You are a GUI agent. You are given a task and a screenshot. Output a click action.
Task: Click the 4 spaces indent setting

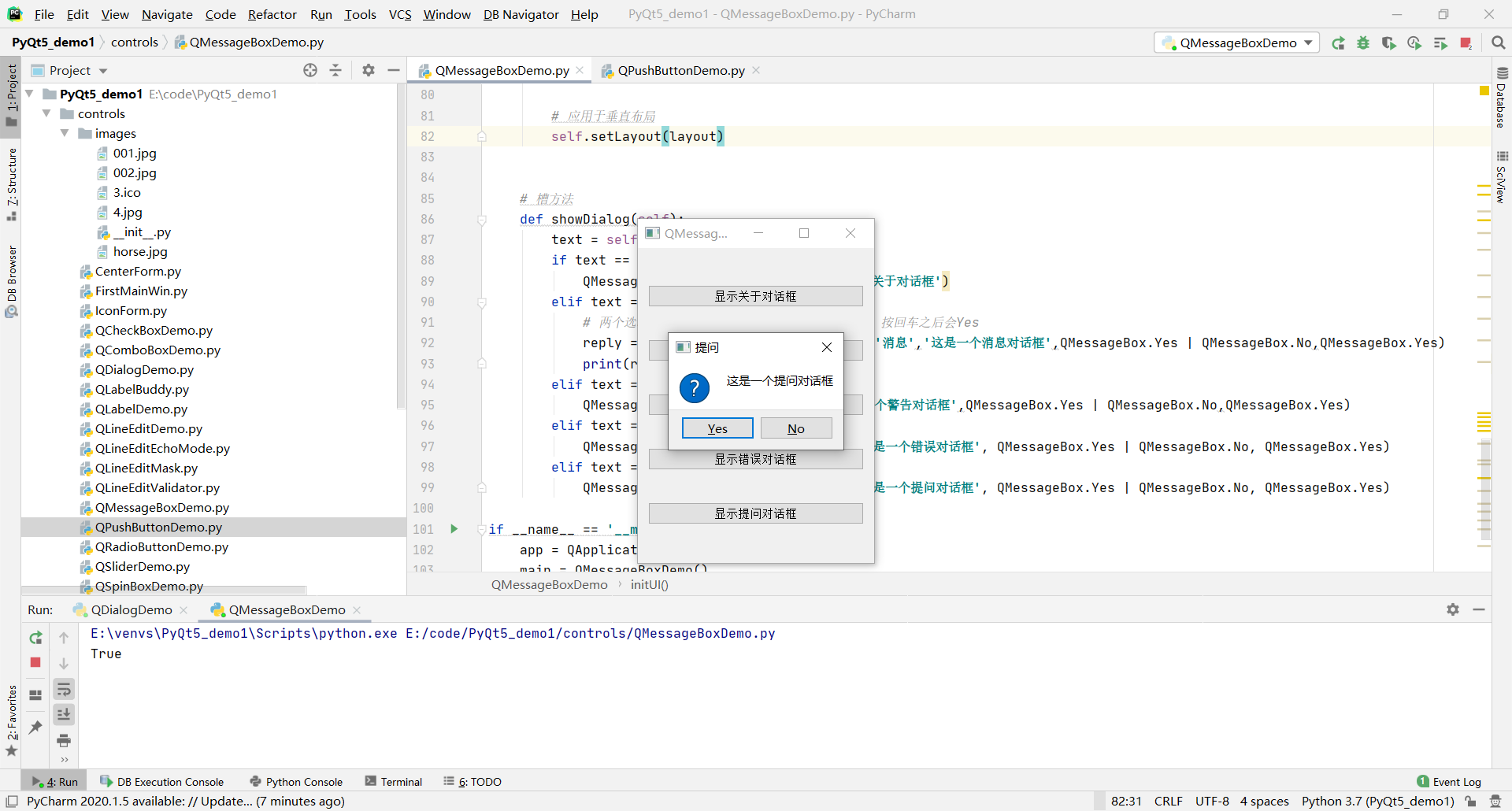pos(1264,802)
